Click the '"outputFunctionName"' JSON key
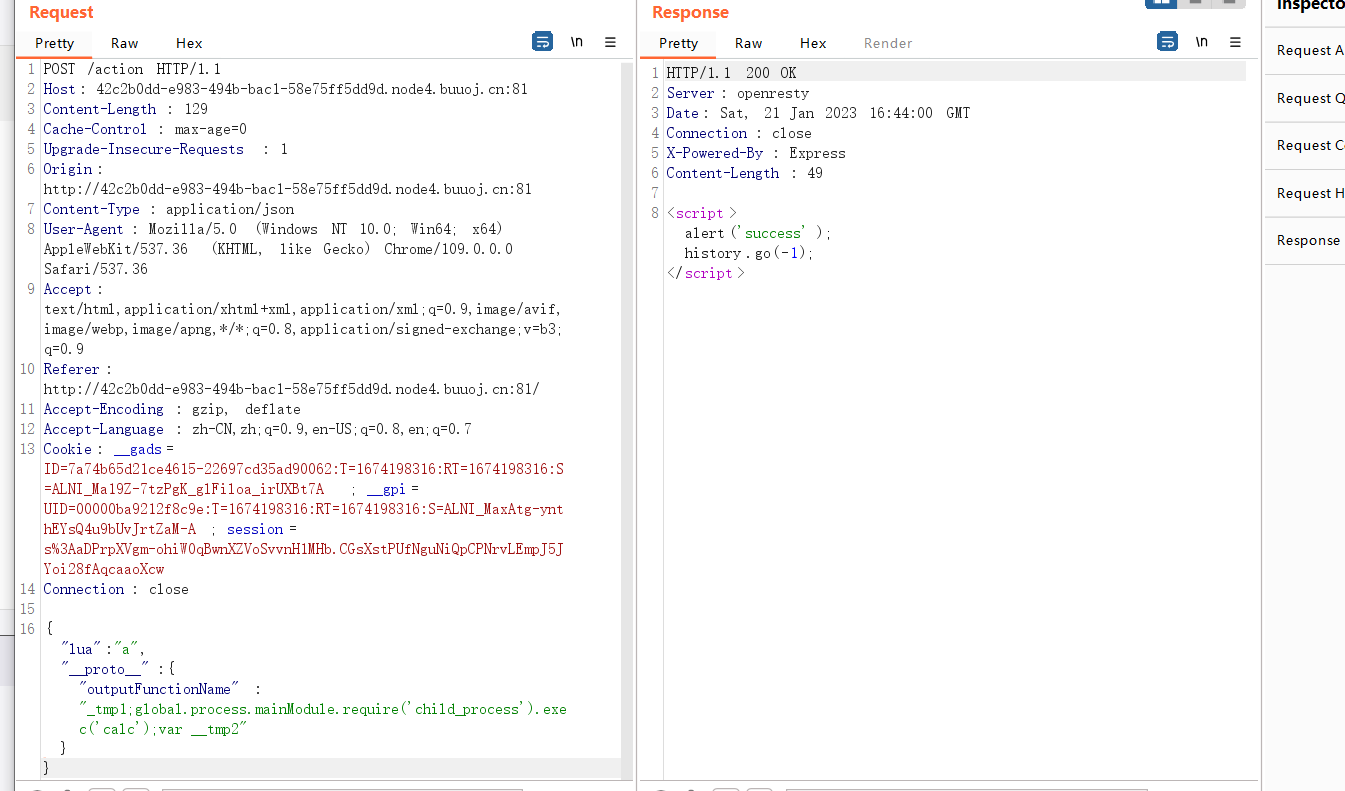 click(159, 689)
